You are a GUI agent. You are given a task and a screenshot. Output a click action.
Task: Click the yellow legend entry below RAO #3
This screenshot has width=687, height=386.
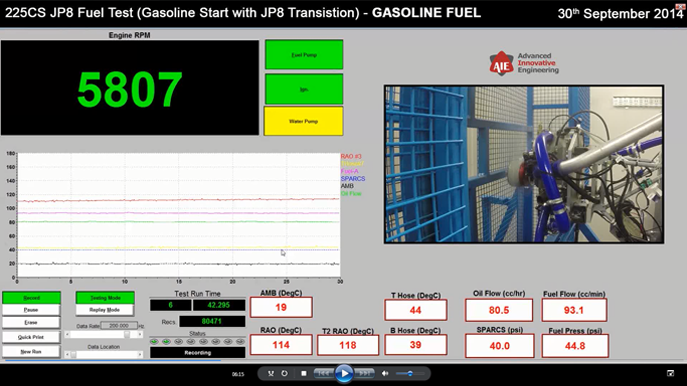click(x=352, y=164)
